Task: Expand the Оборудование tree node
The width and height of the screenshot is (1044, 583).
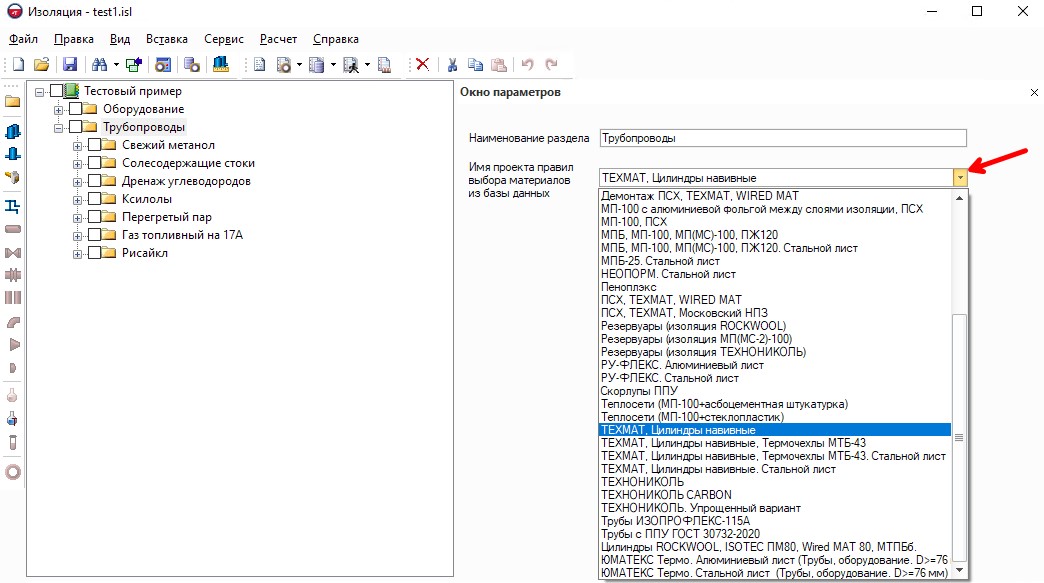Action: click(x=59, y=109)
